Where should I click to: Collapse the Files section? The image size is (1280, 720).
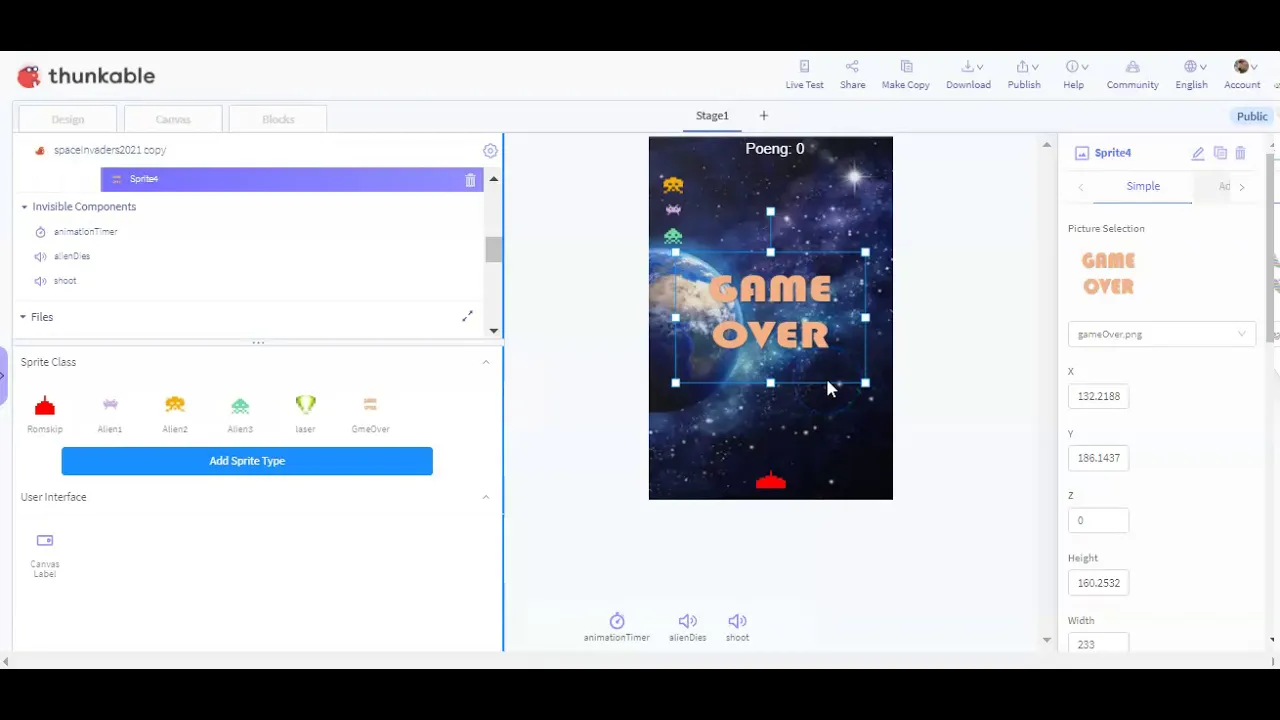point(23,317)
